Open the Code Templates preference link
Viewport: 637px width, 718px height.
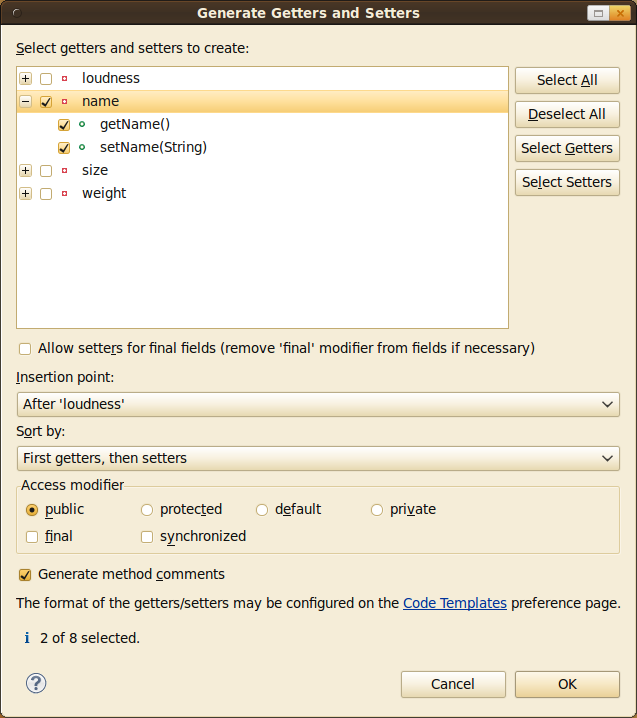(x=454, y=603)
